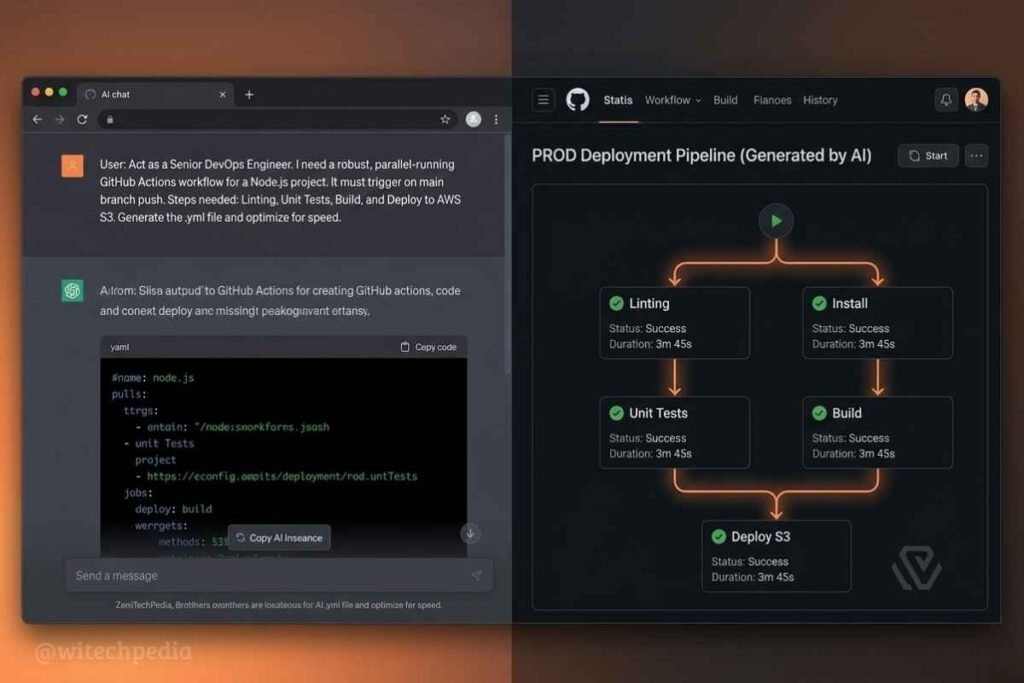This screenshot has width=1024, height=683.
Task: Select History in the GitHub navigation
Action: pos(820,100)
